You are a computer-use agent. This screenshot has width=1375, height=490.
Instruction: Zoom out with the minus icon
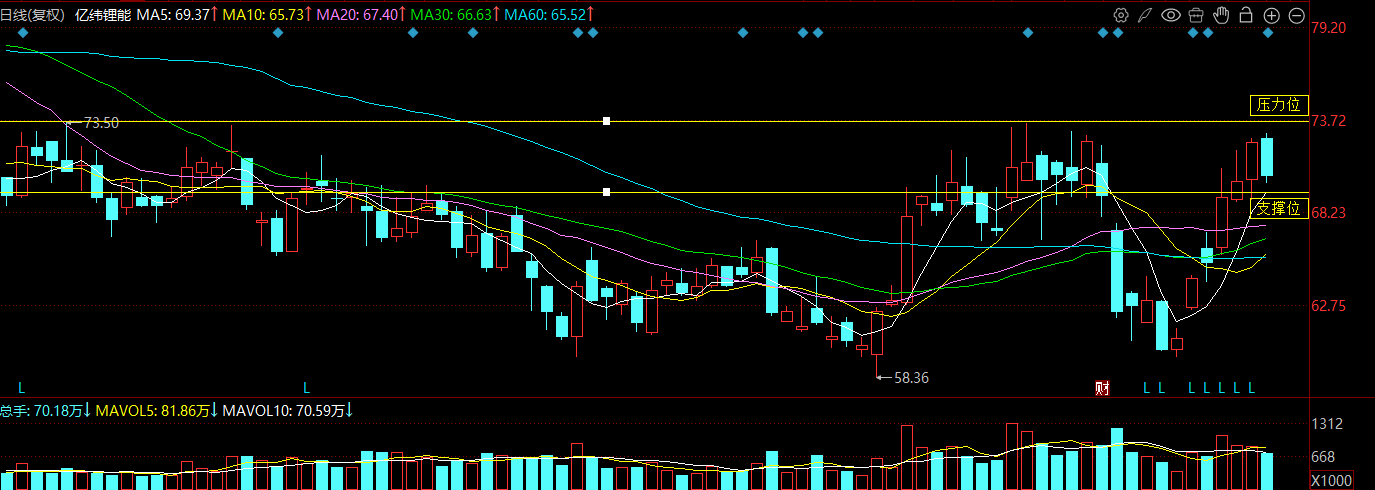click(x=1296, y=15)
